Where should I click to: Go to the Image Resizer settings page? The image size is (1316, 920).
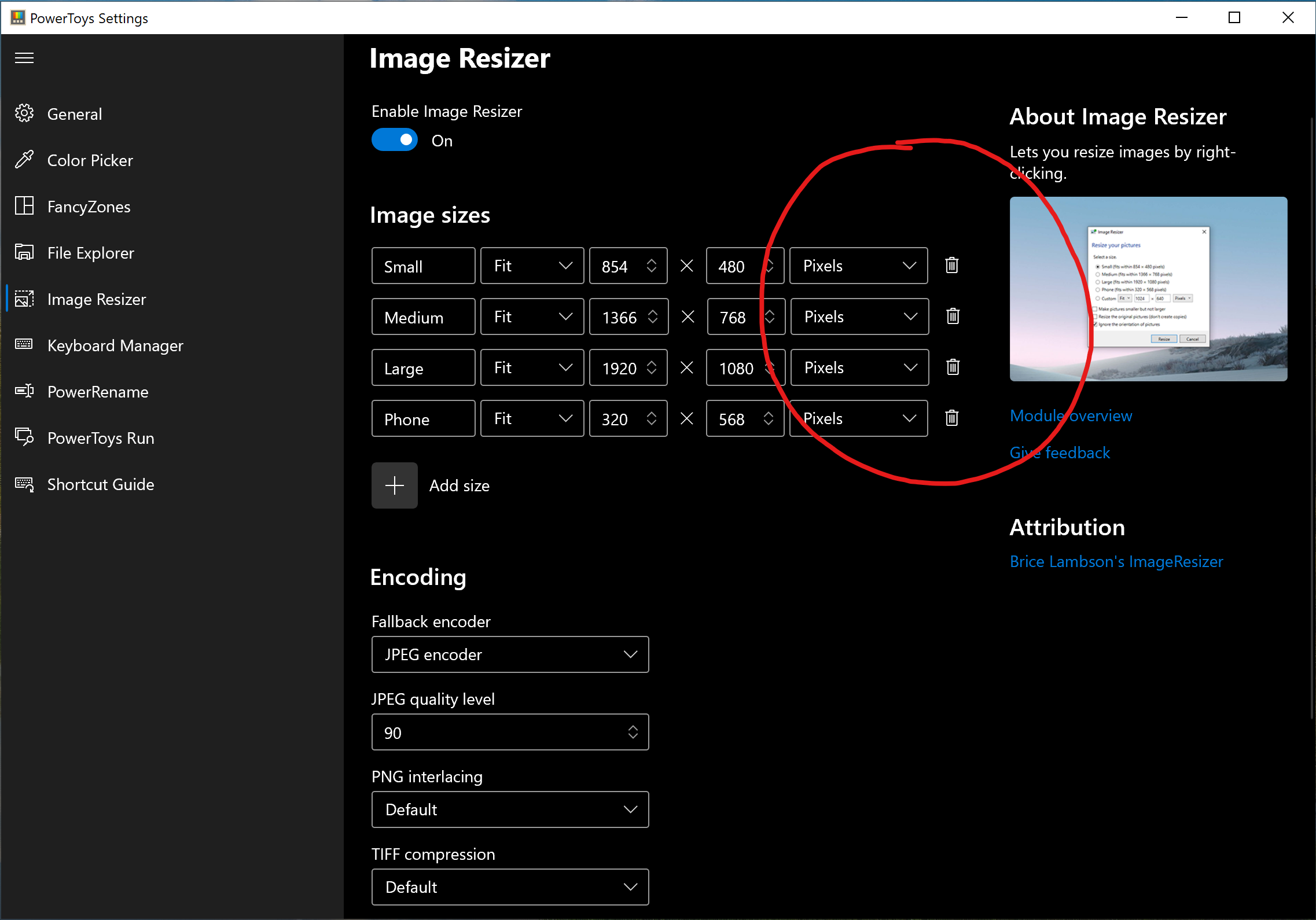96,299
